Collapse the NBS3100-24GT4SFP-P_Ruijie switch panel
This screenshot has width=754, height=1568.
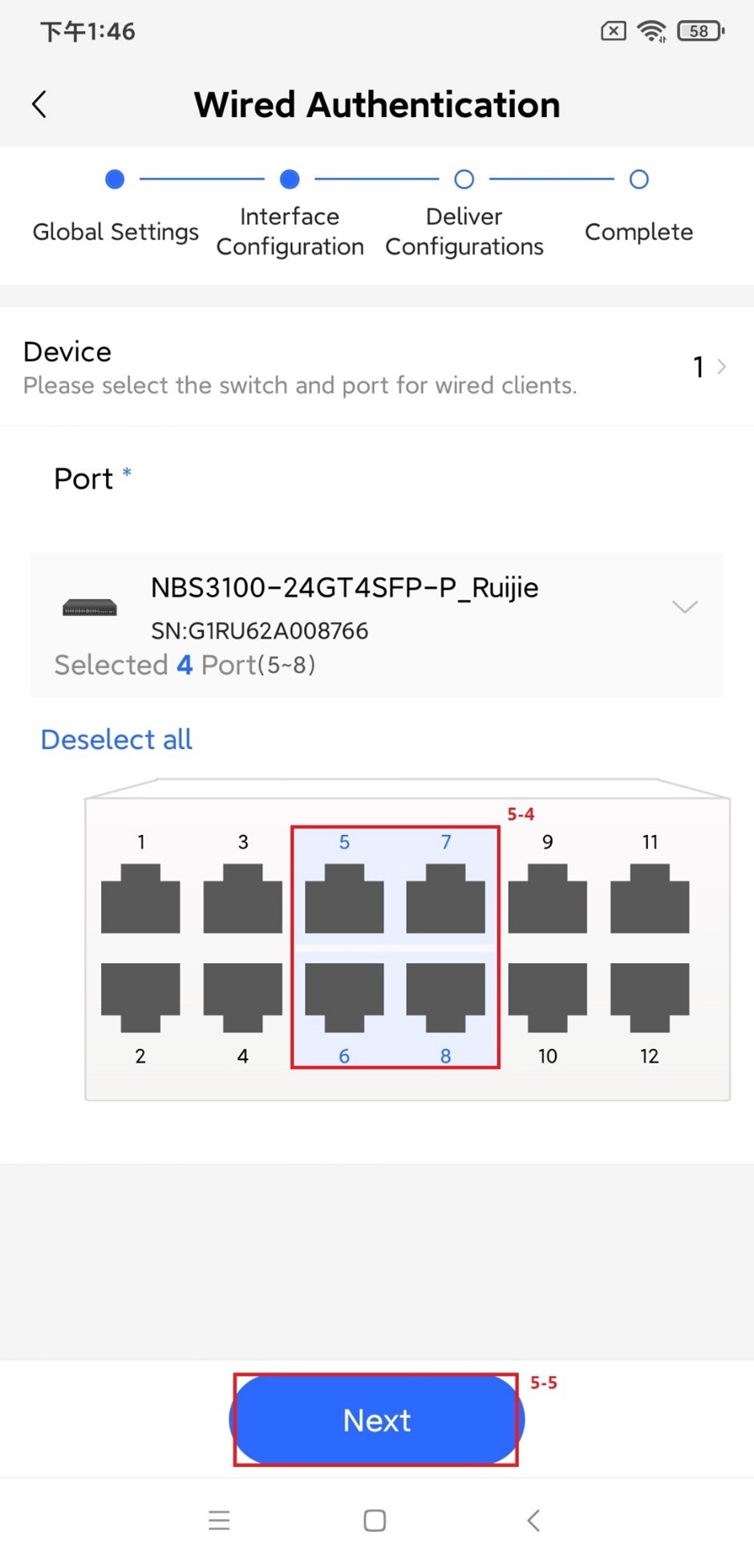(x=684, y=607)
